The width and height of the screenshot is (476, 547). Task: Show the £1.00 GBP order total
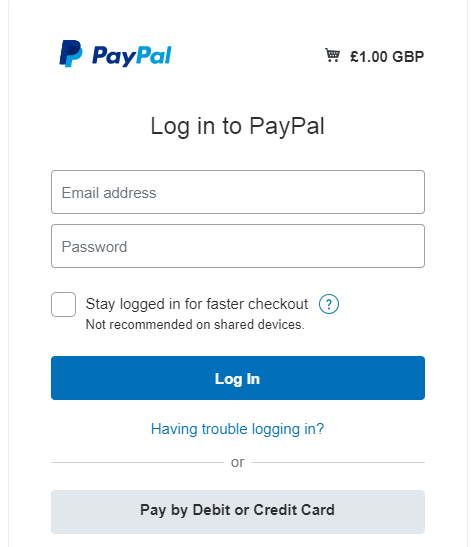(x=387, y=57)
